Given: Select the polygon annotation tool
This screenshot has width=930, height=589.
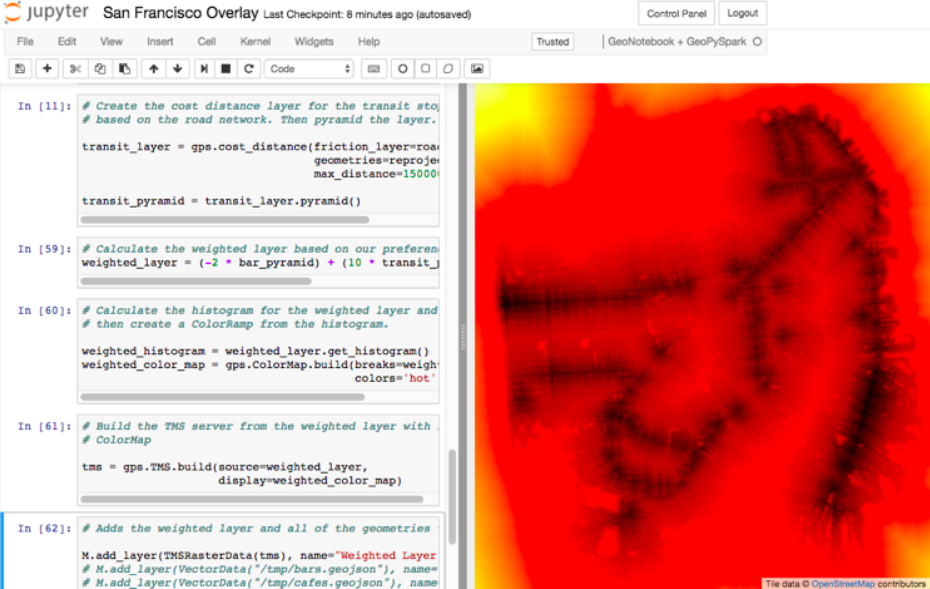Looking at the screenshot, I should 449,69.
